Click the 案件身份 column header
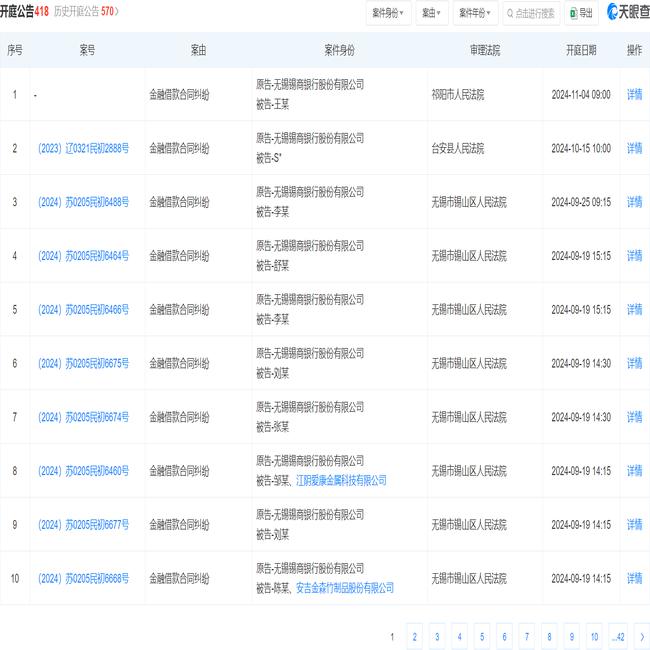The image size is (650, 650). (x=339, y=50)
